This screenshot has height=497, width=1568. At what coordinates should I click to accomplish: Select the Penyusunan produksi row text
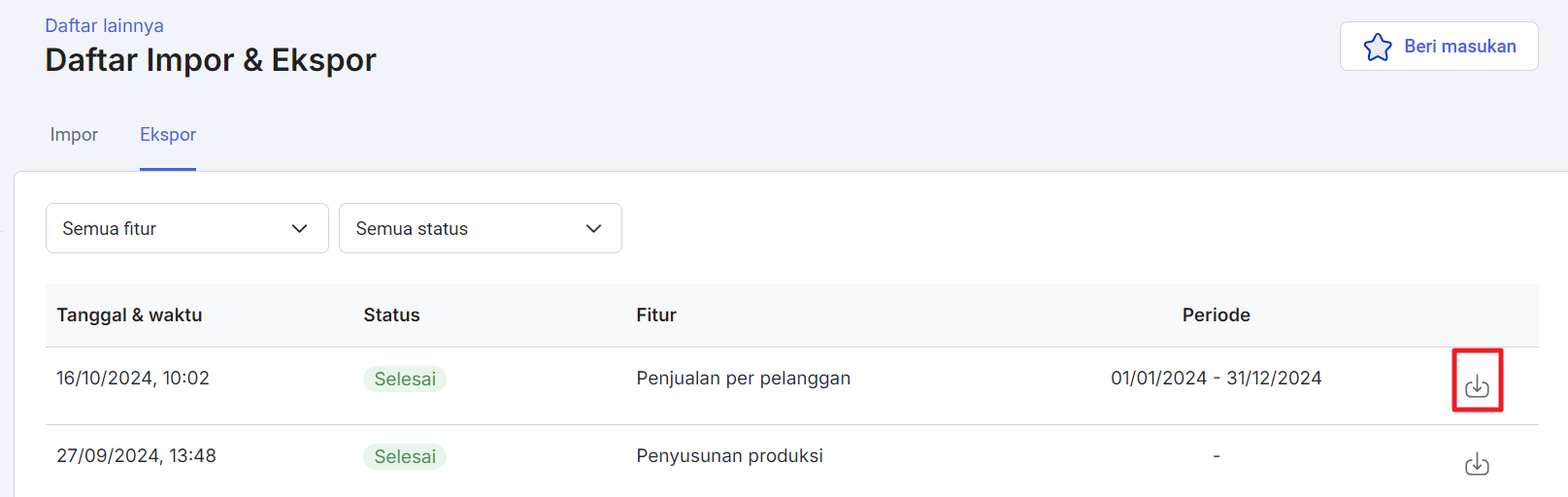pyautogui.click(x=729, y=456)
